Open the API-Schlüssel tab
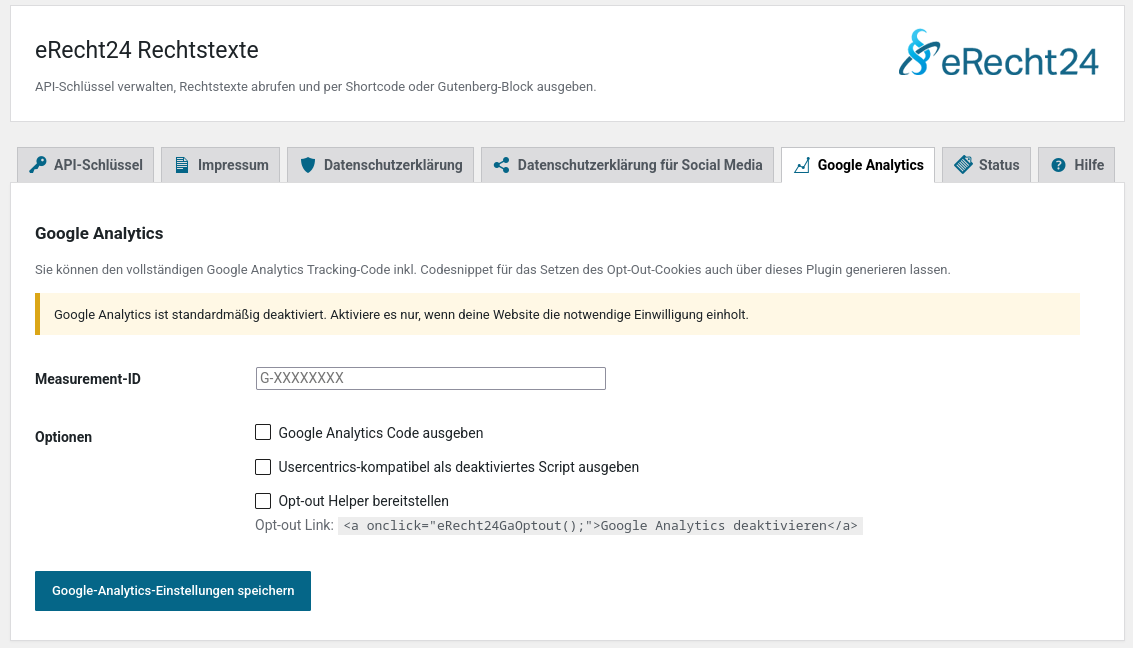The width and height of the screenshot is (1133, 648). click(86, 165)
